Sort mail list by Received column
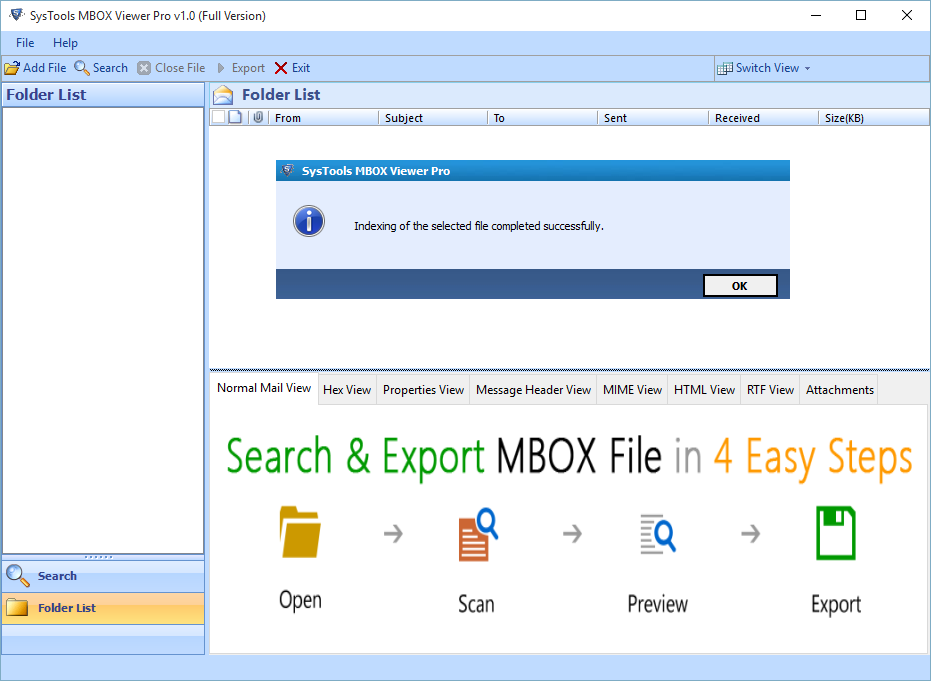 point(764,118)
